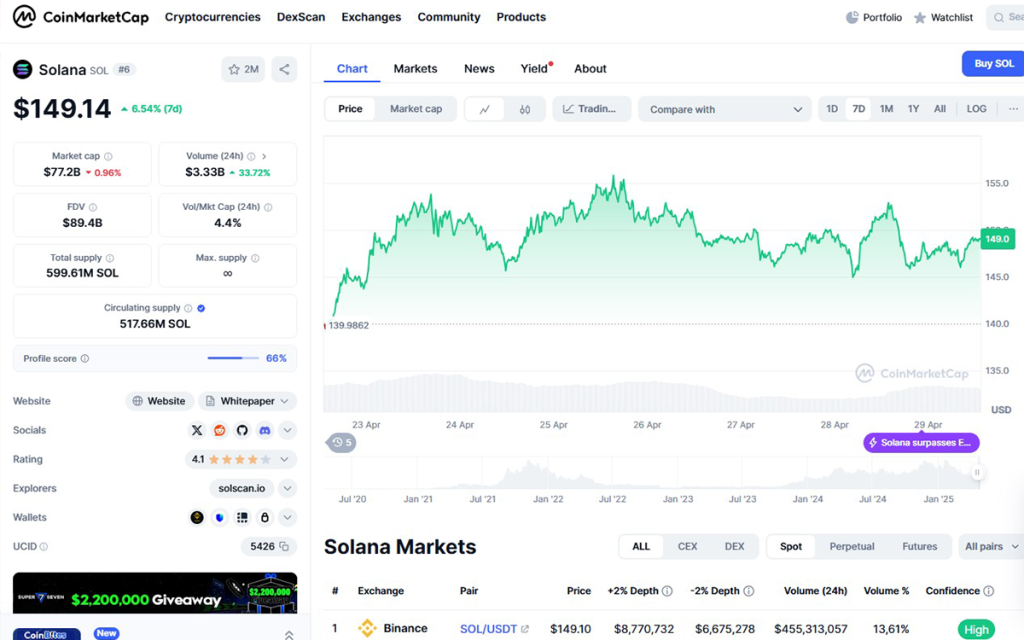Click the Profile score info icon

85,359
